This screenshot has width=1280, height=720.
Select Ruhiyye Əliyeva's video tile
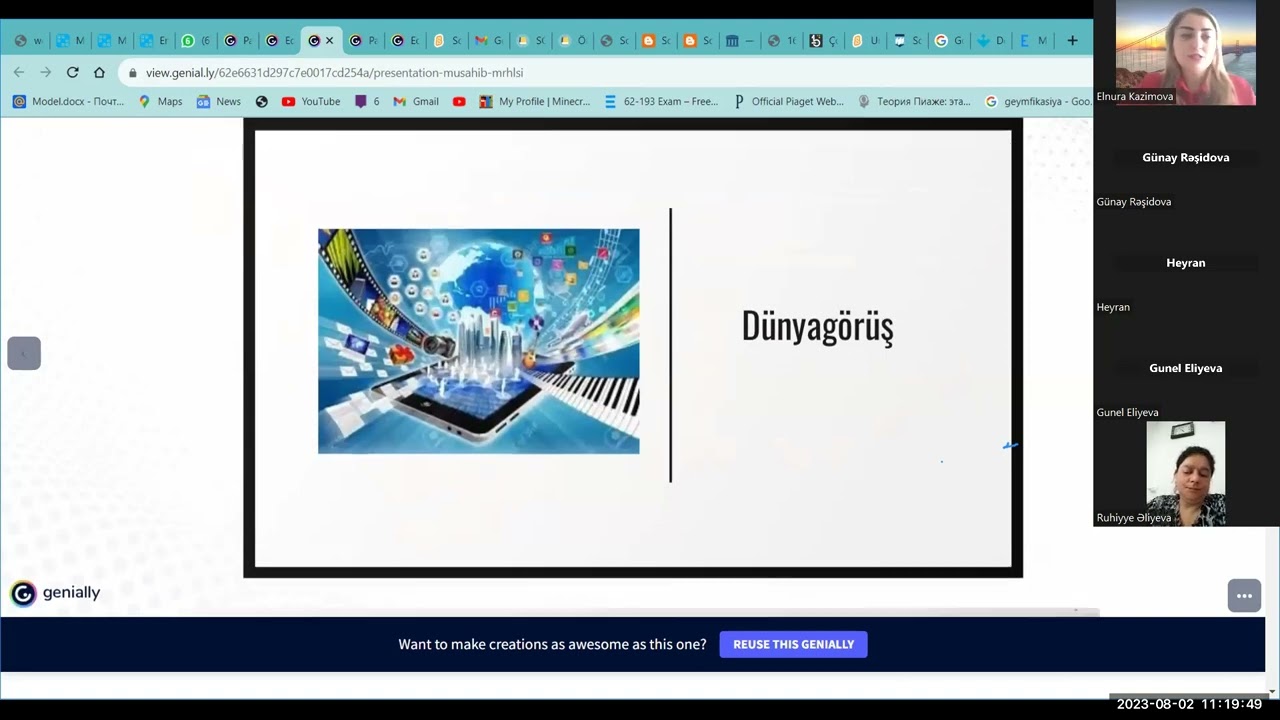click(x=1185, y=473)
